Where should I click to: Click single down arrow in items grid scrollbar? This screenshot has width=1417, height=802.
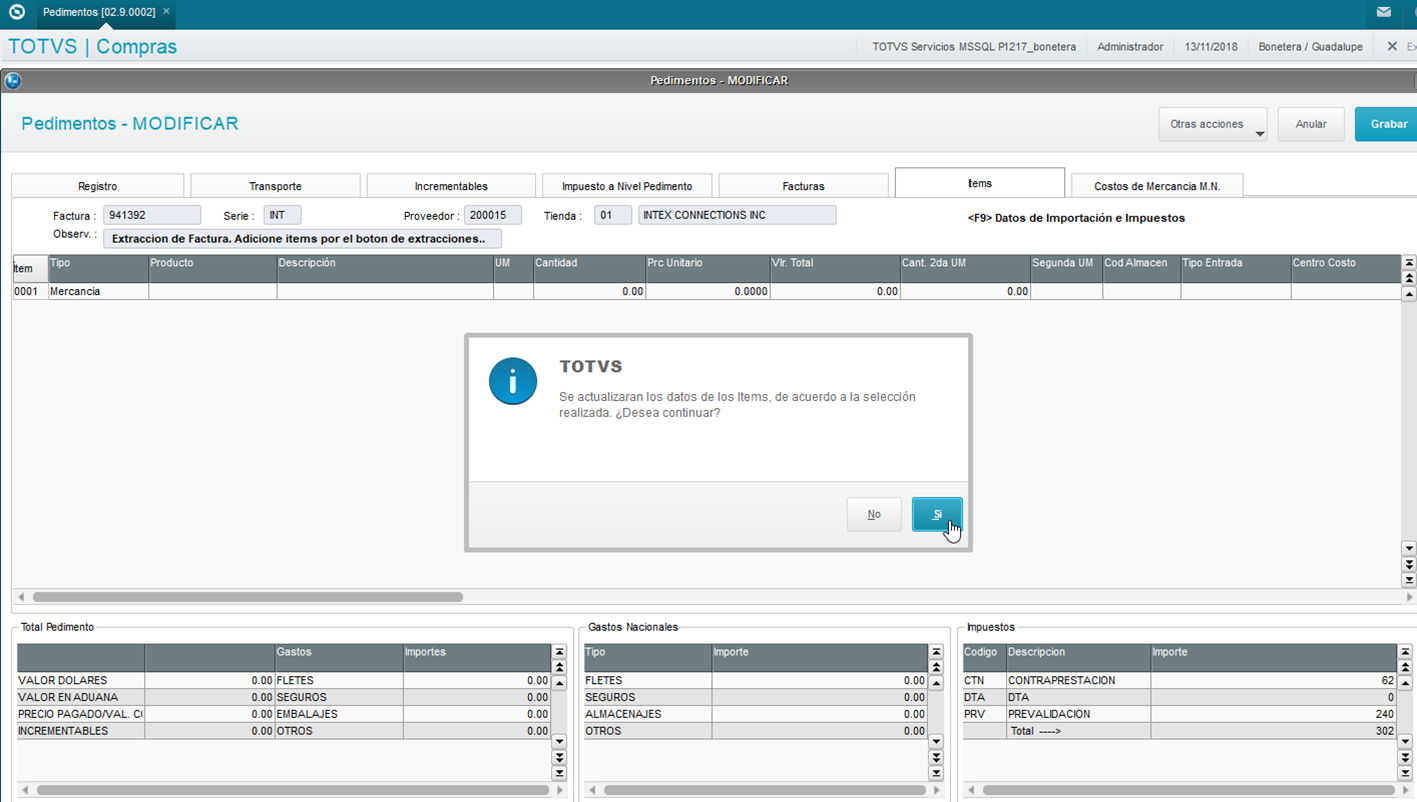pos(1409,548)
